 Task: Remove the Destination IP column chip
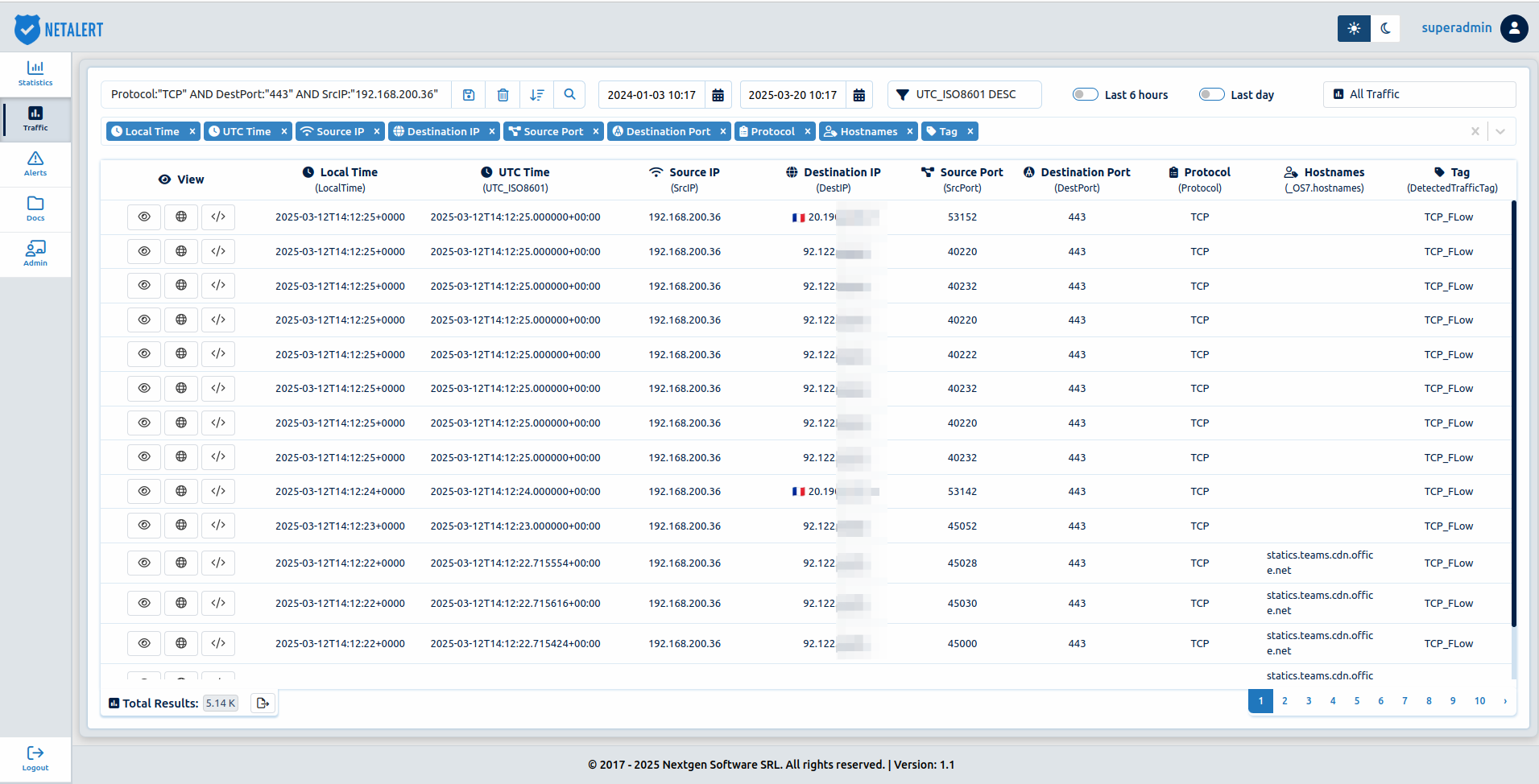click(491, 131)
